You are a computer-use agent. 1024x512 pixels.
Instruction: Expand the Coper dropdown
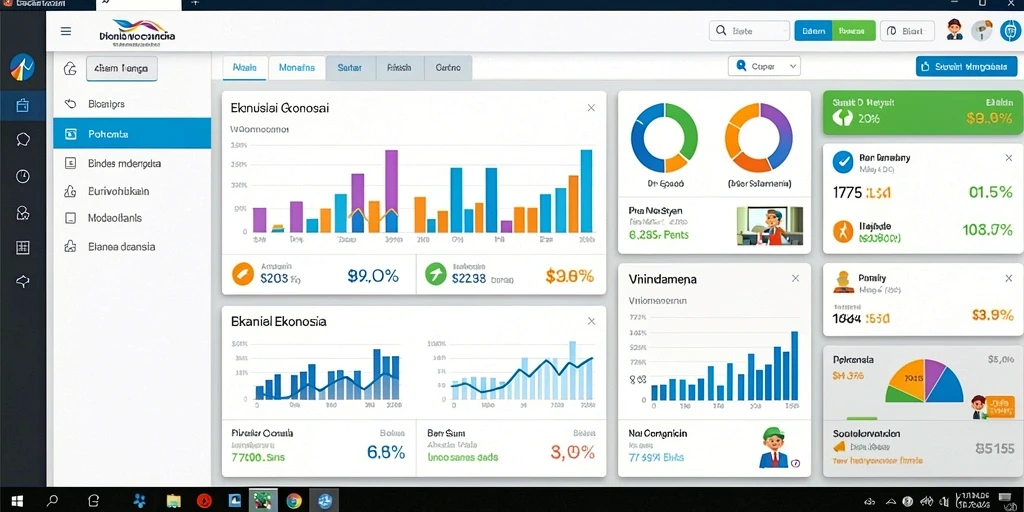pyautogui.click(x=764, y=66)
